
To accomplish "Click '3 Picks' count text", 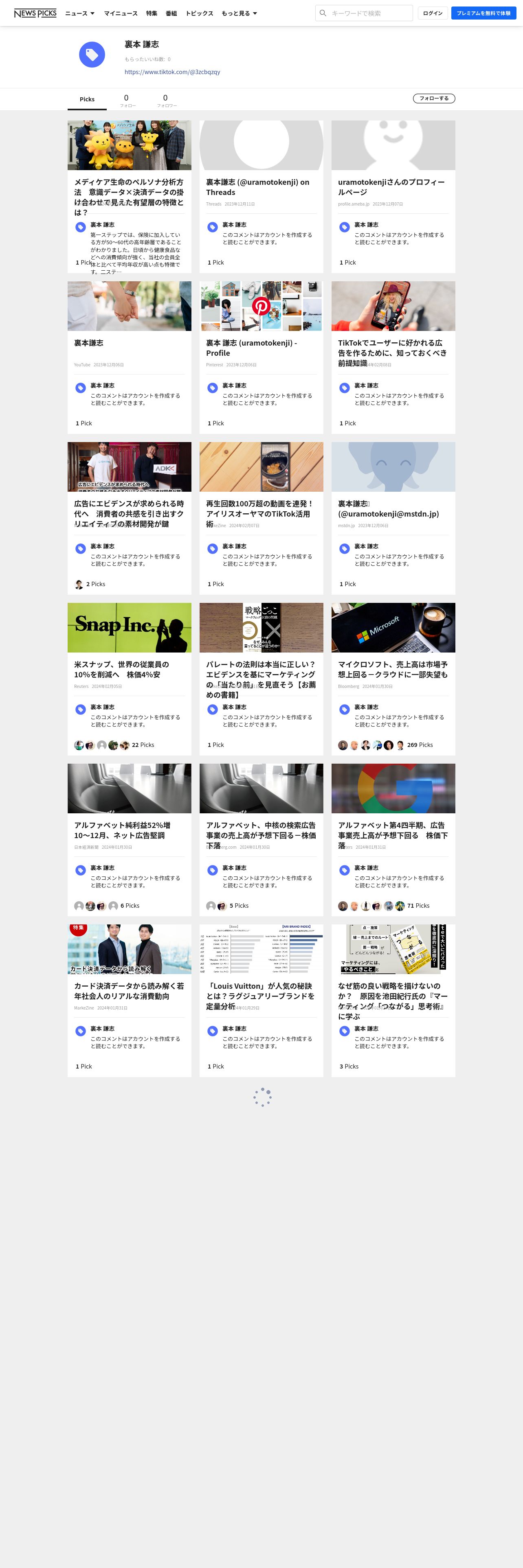I will coord(349,1067).
